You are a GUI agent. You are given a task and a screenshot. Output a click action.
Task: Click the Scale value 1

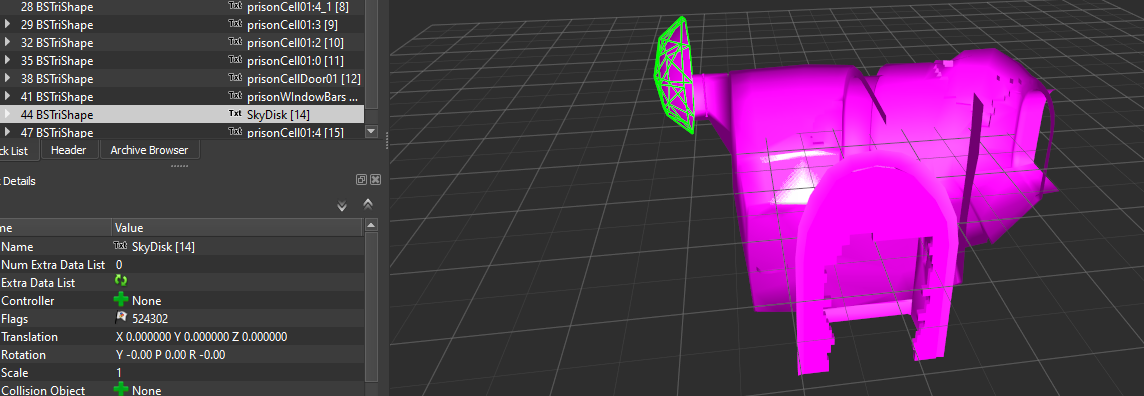click(119, 372)
